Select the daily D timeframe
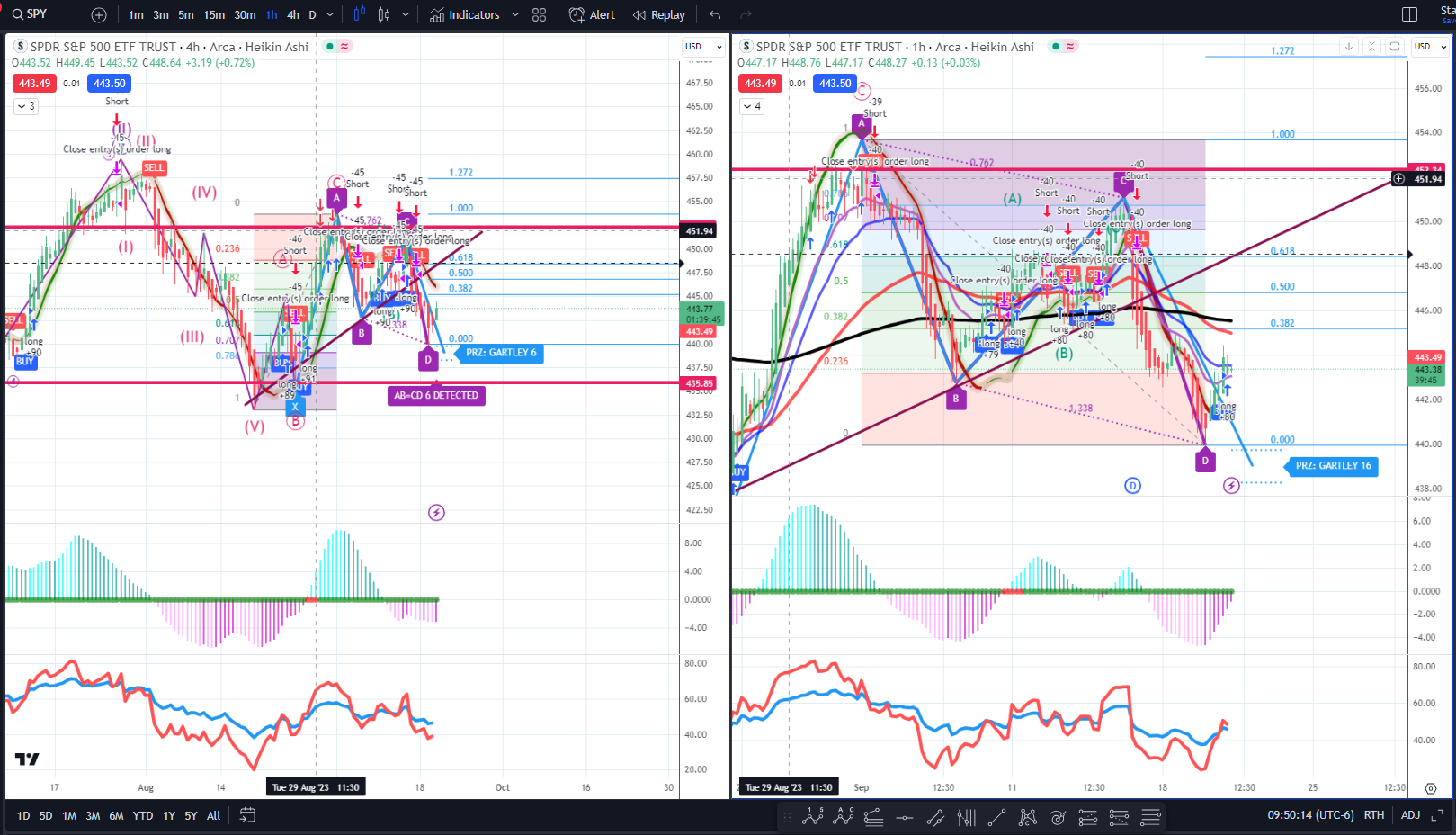Screen dimensions: 1456x835 pos(312,15)
